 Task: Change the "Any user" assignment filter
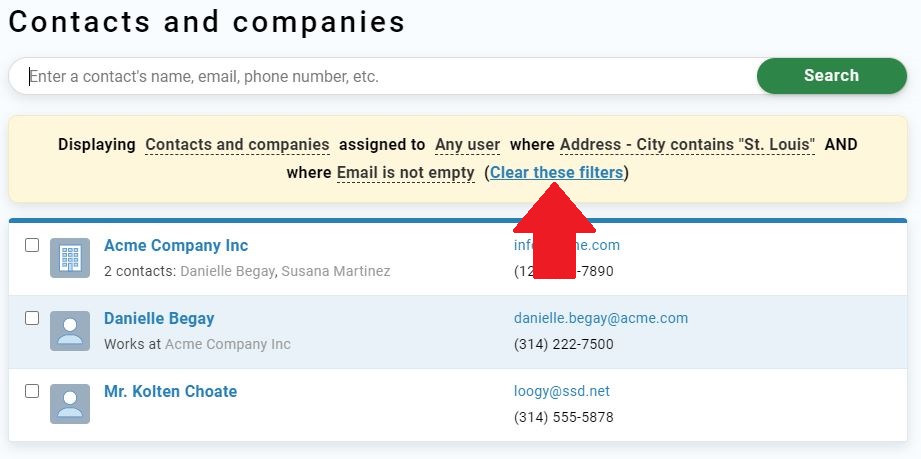pyautogui.click(x=468, y=145)
